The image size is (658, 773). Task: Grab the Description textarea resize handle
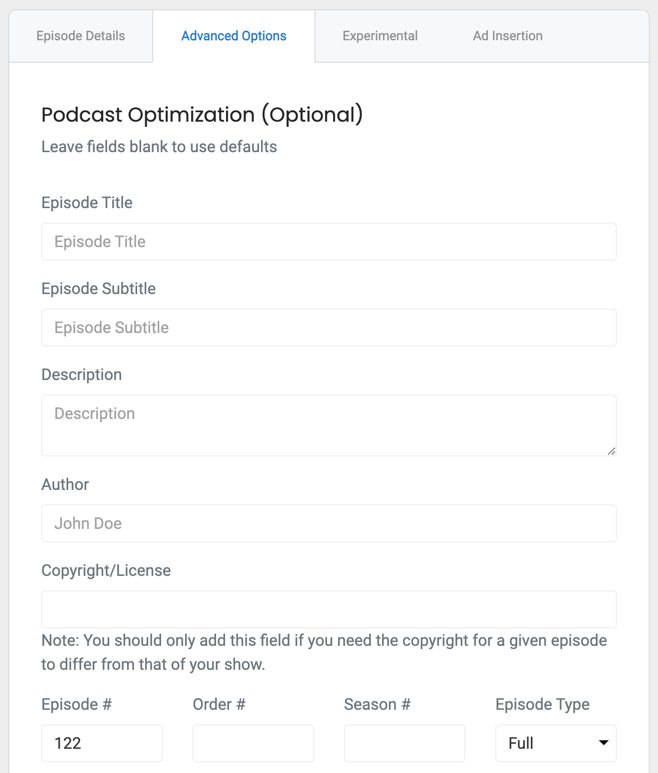point(611,451)
